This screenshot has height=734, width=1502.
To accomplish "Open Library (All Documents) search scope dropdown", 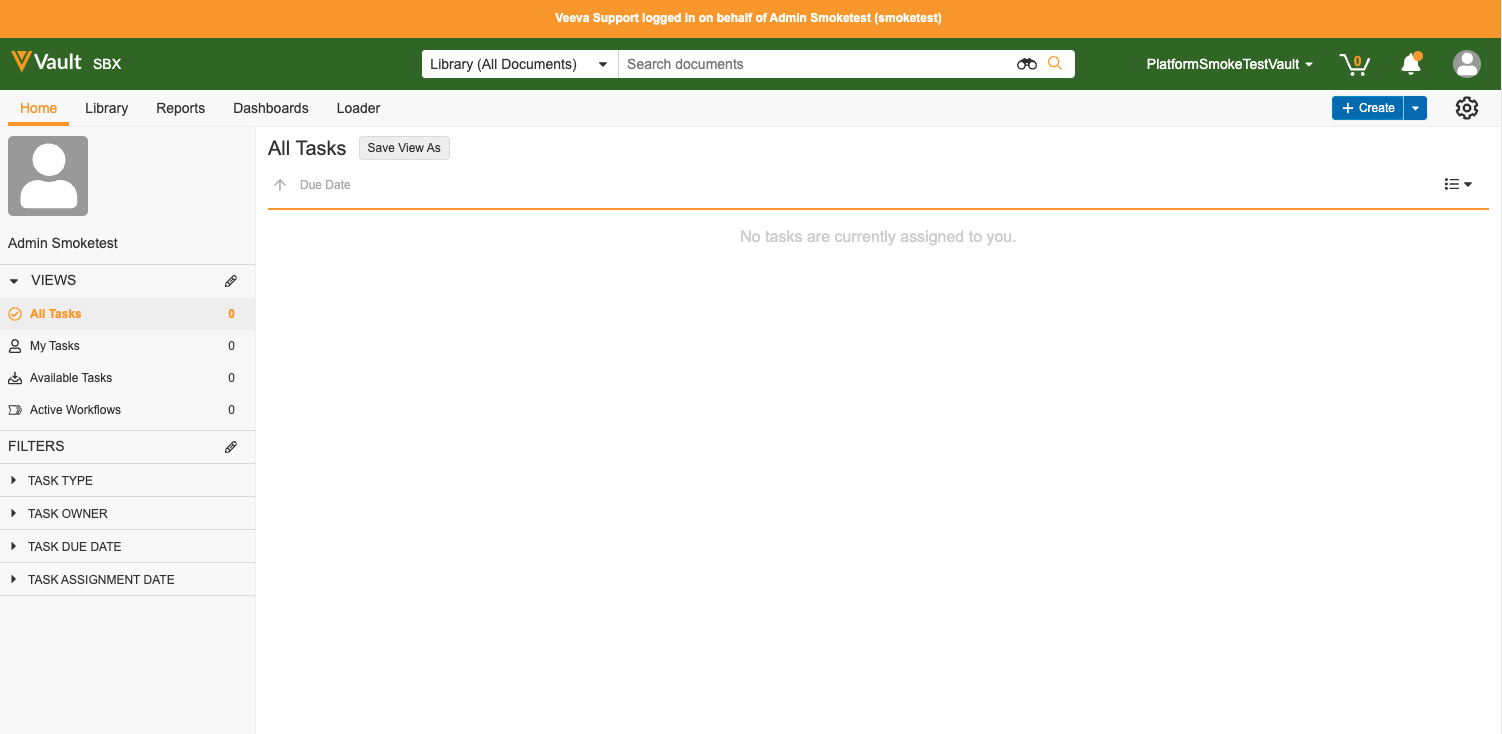I will tap(520, 64).
